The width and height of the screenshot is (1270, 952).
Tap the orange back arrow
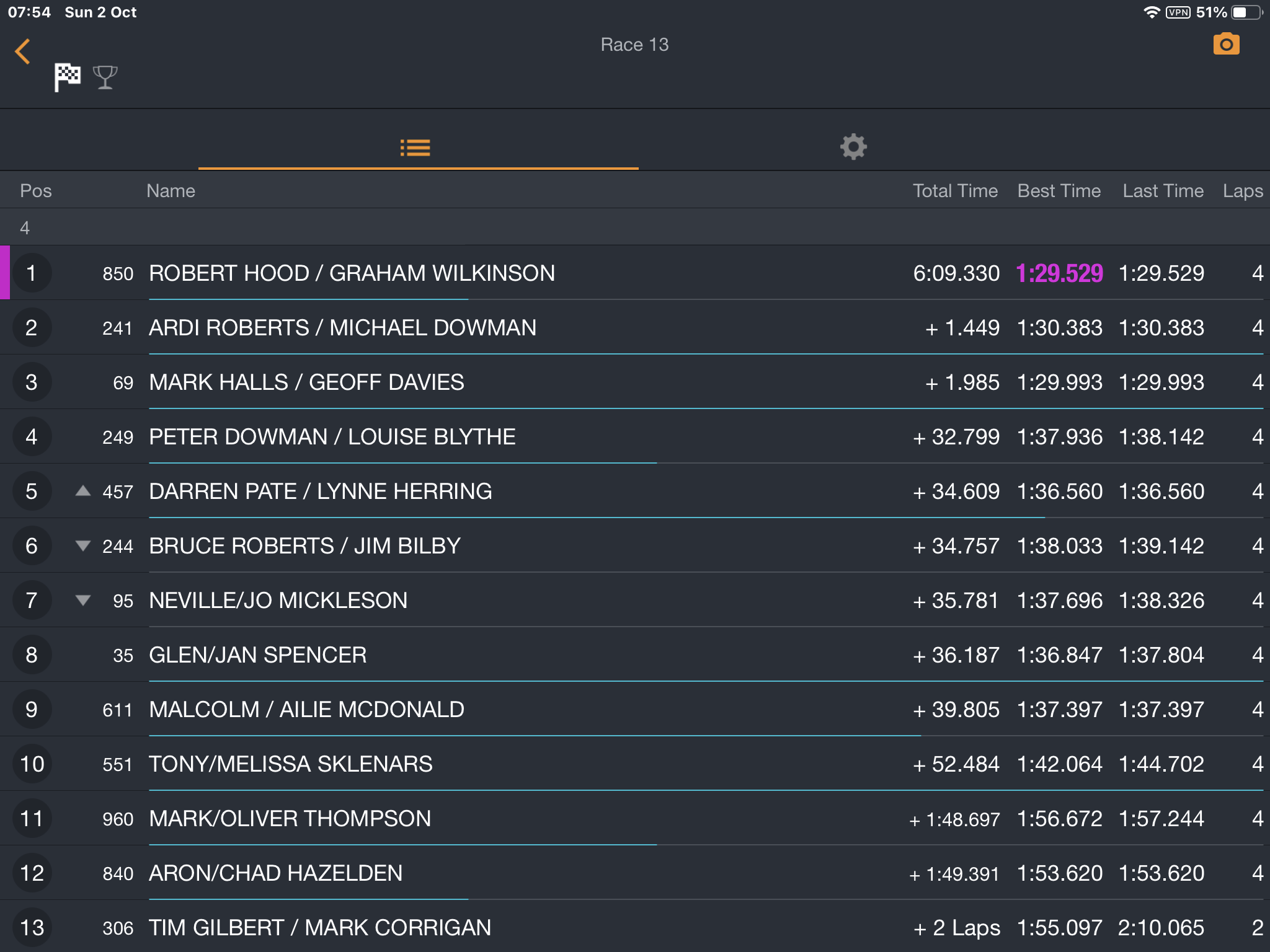coord(22,51)
